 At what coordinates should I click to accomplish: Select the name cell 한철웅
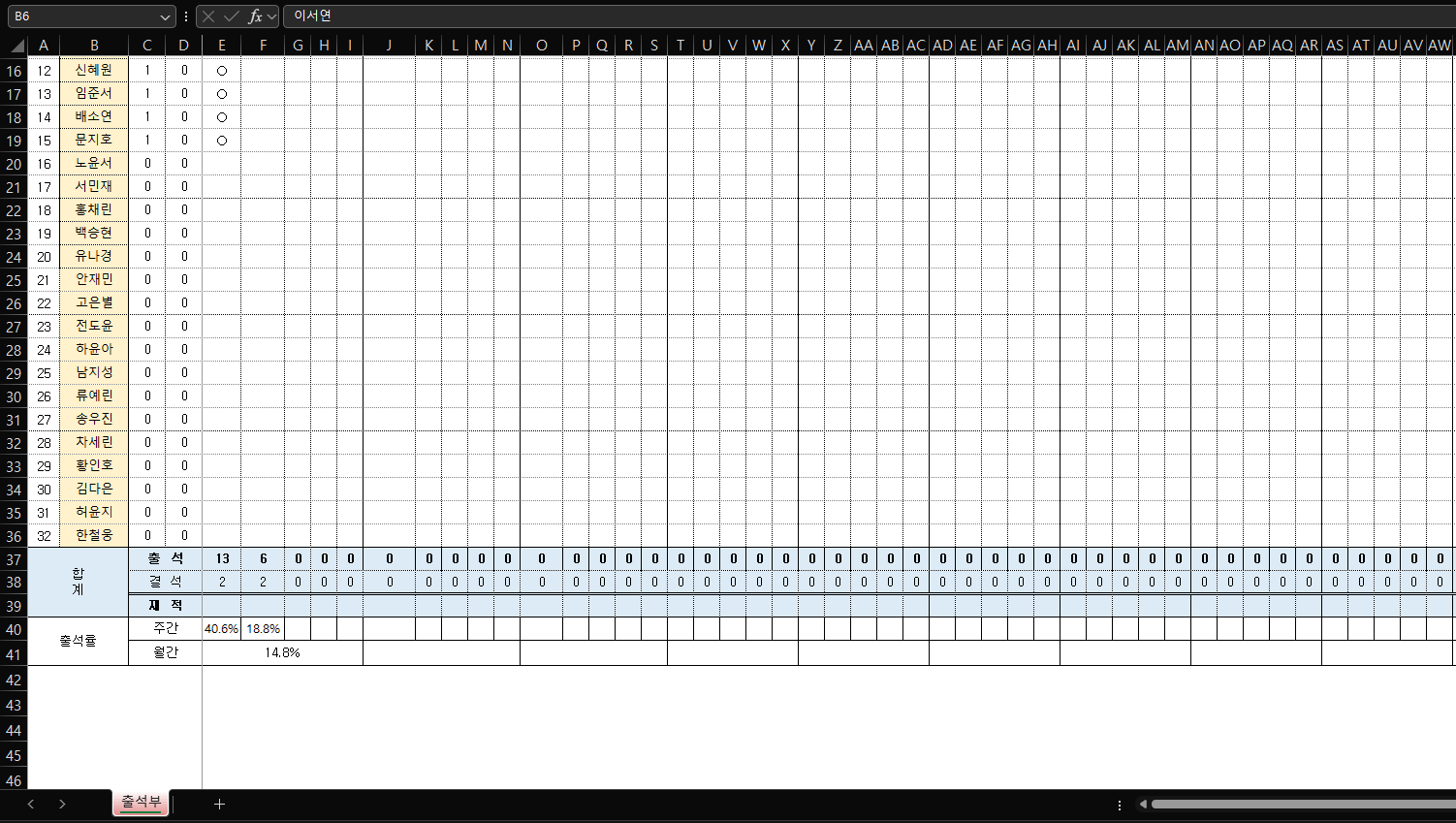pyautogui.click(x=94, y=536)
